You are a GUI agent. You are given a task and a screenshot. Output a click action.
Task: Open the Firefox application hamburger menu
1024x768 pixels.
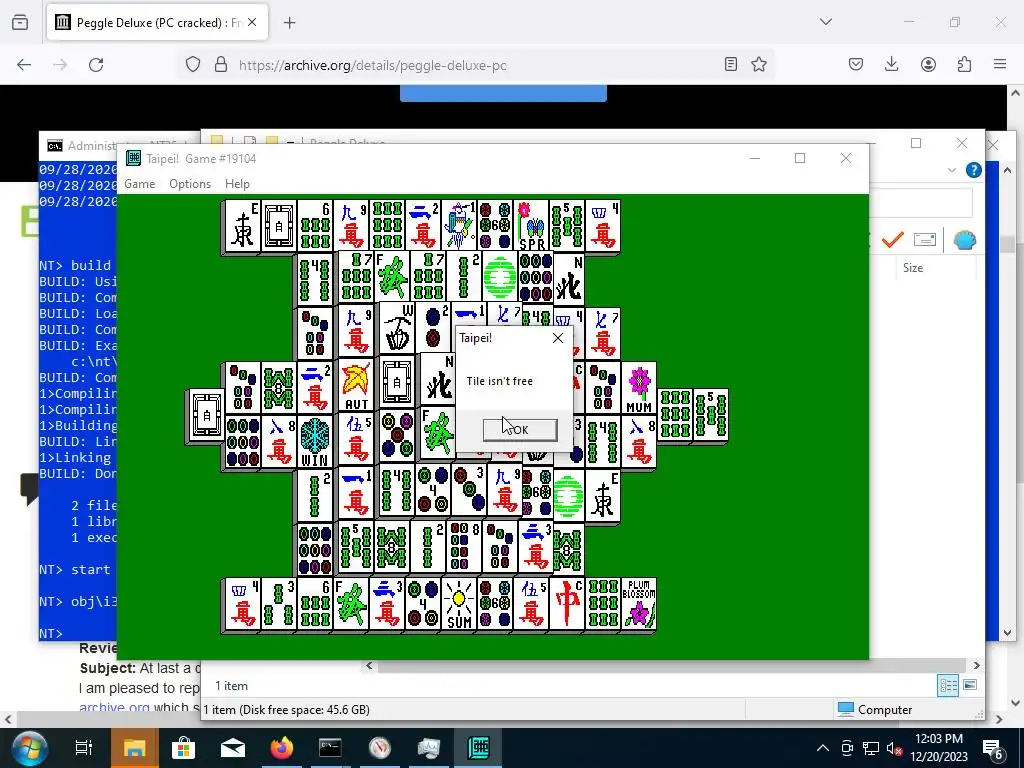tap(1000, 65)
